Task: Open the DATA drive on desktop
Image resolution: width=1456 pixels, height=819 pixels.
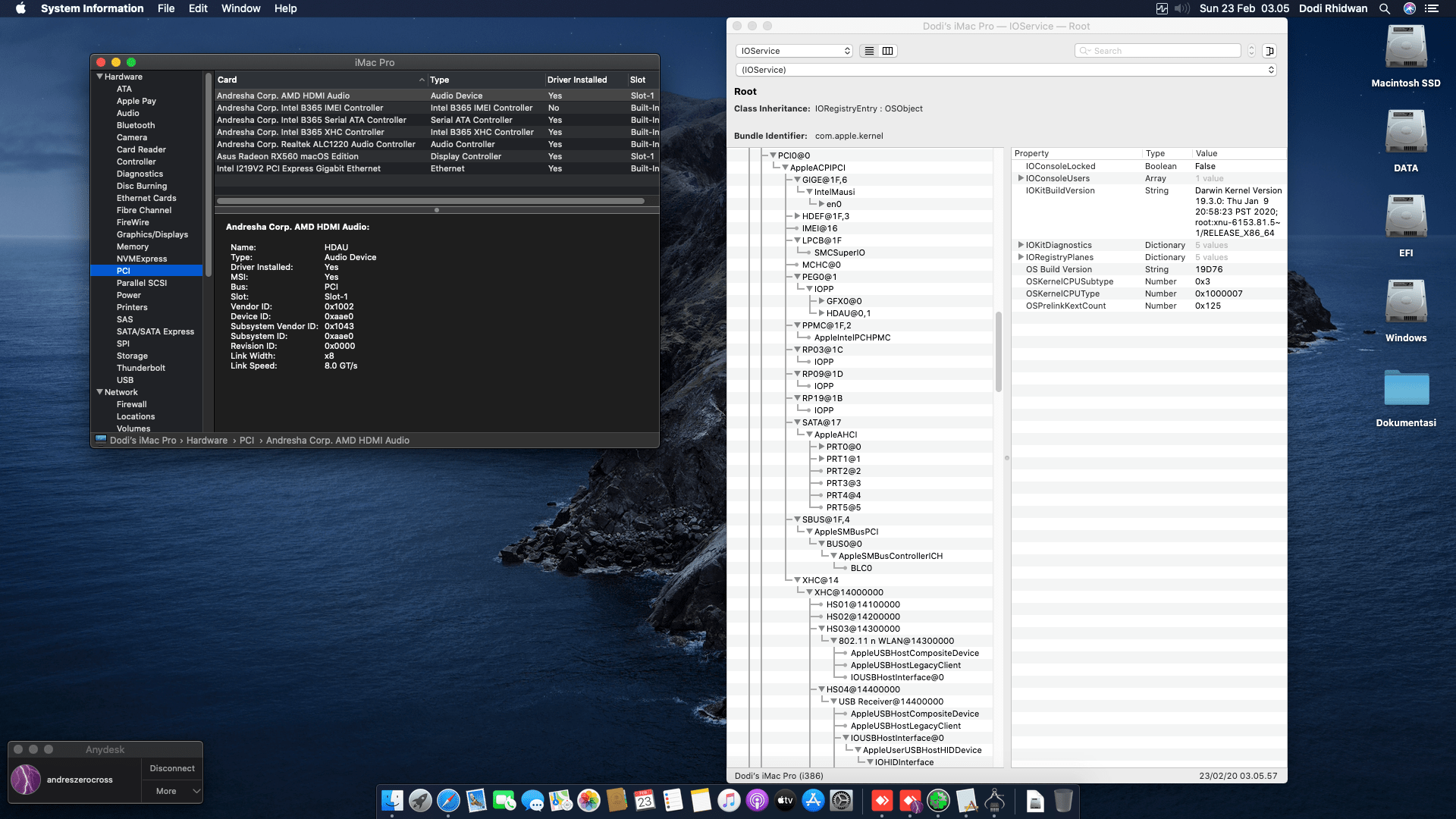Action: tap(1406, 132)
